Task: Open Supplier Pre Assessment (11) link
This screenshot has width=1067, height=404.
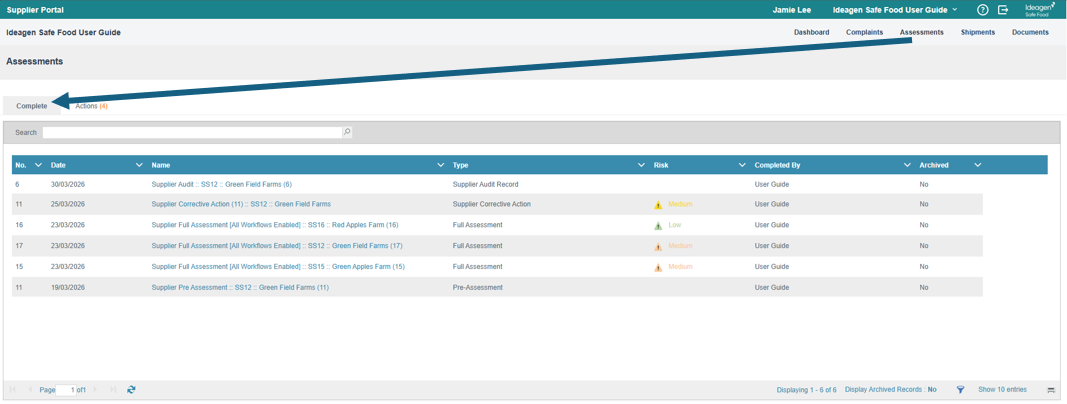Action: coord(240,288)
